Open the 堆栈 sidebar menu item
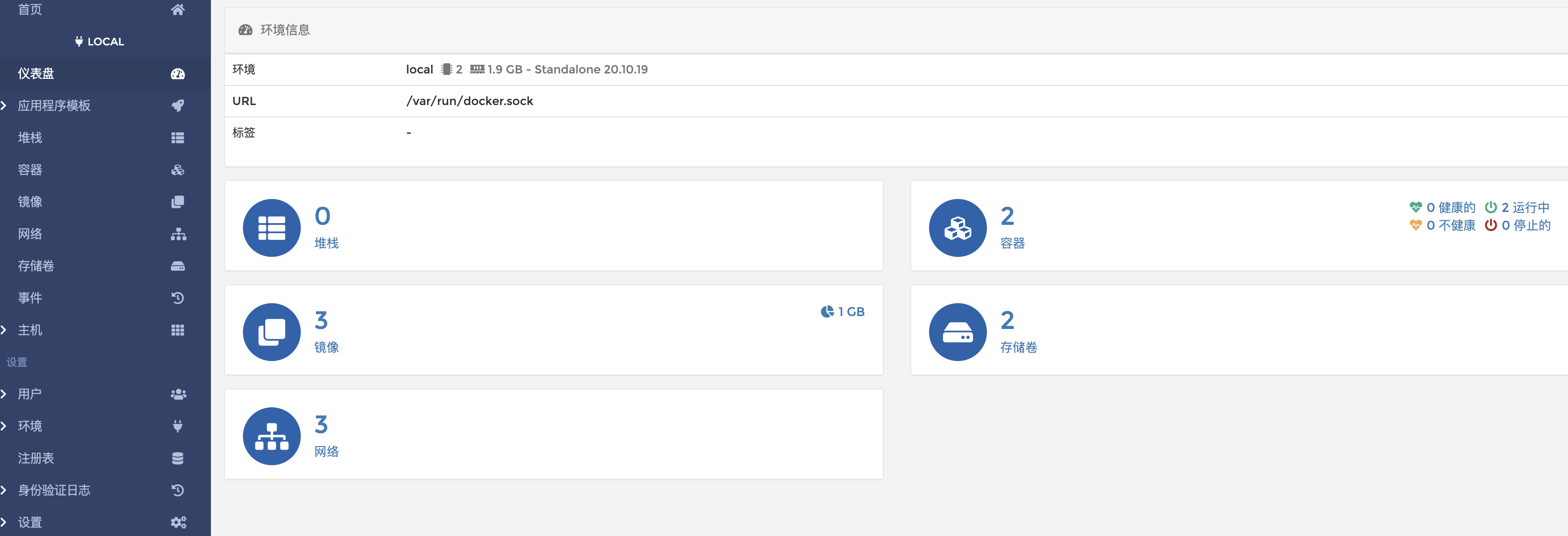Screen dimensions: 1568x536 click(x=30, y=138)
